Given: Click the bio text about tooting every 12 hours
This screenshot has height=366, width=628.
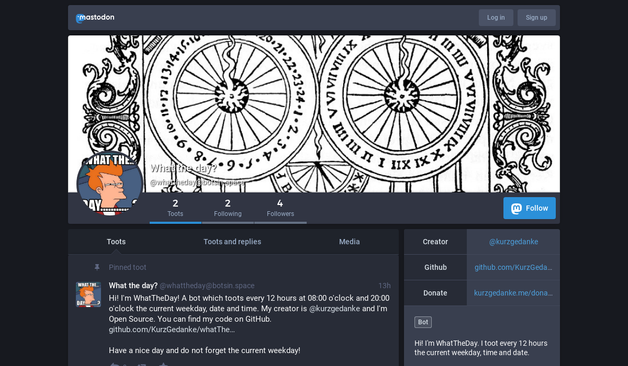Looking at the screenshot, I should pos(481,348).
